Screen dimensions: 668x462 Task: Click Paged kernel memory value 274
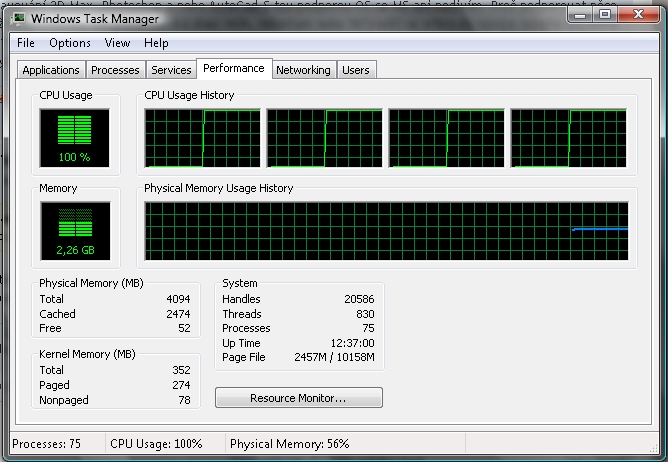[181, 385]
